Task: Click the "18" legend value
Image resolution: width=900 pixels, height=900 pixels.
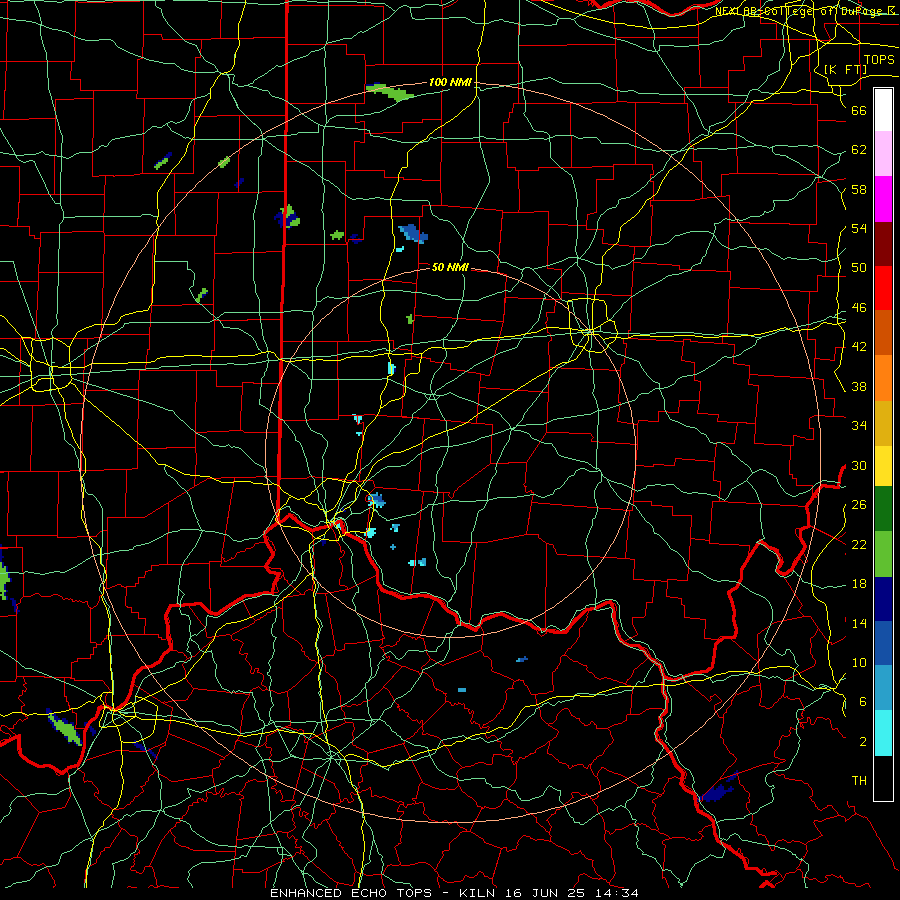Action: 859,584
